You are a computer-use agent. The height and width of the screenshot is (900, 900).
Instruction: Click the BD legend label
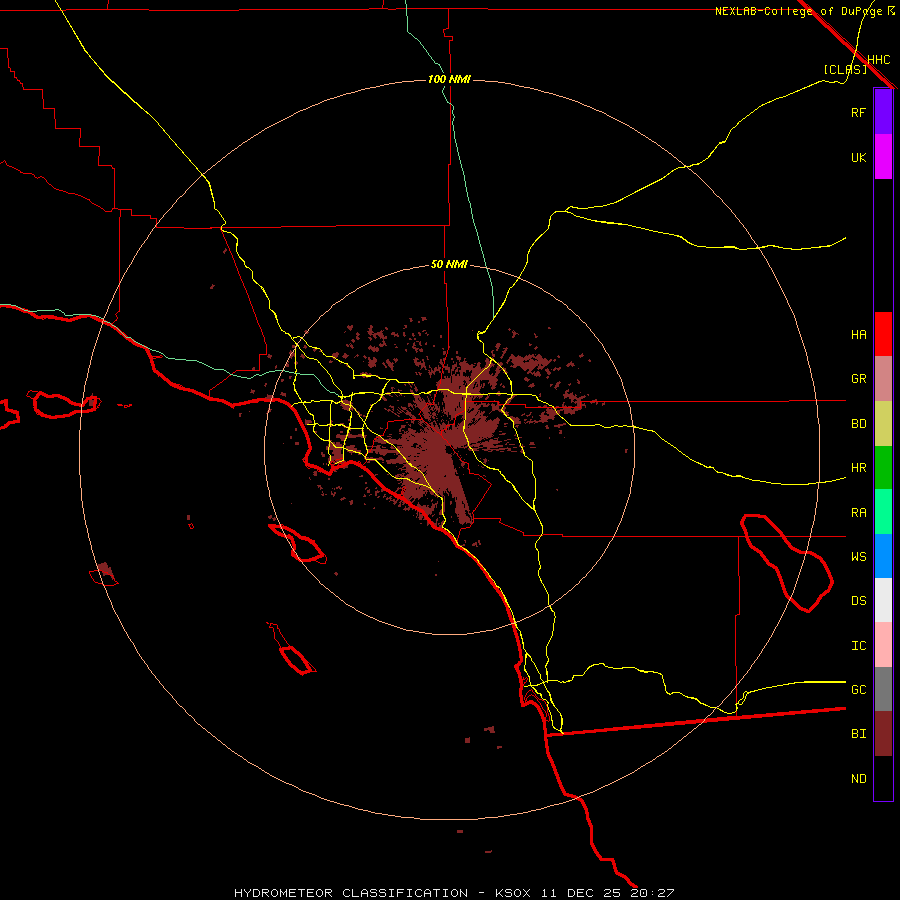tap(858, 424)
